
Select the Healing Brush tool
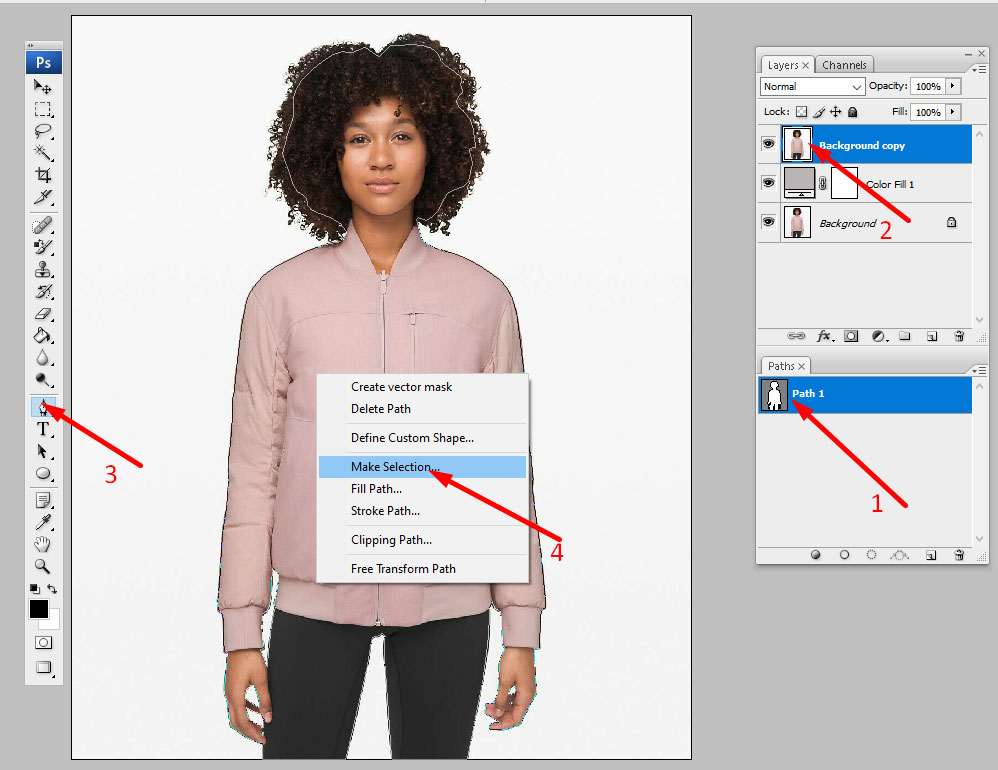click(x=43, y=225)
